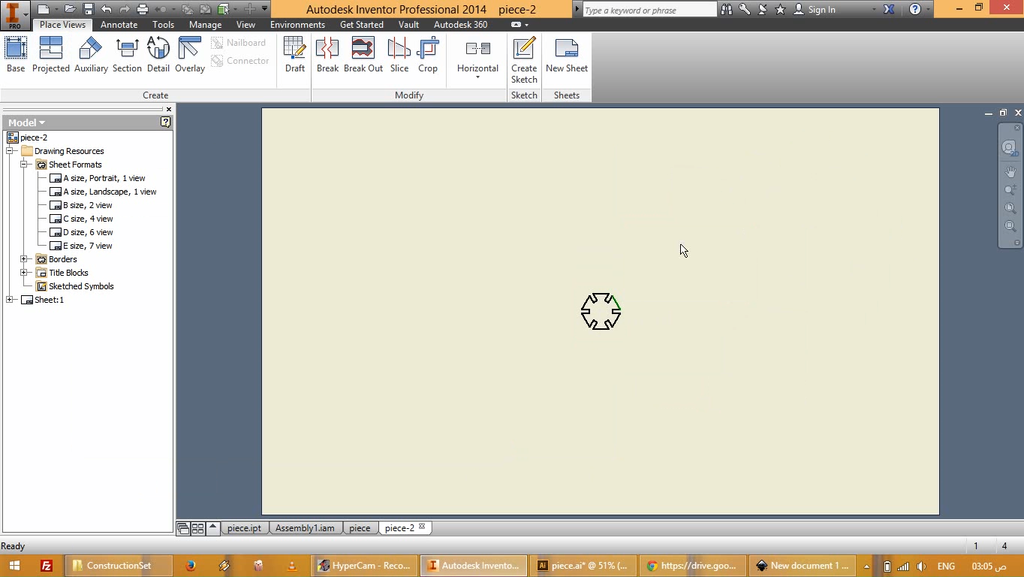Viewport: 1024px width, 577px height.
Task: Click the binoculars search icon
Action: pos(726,9)
